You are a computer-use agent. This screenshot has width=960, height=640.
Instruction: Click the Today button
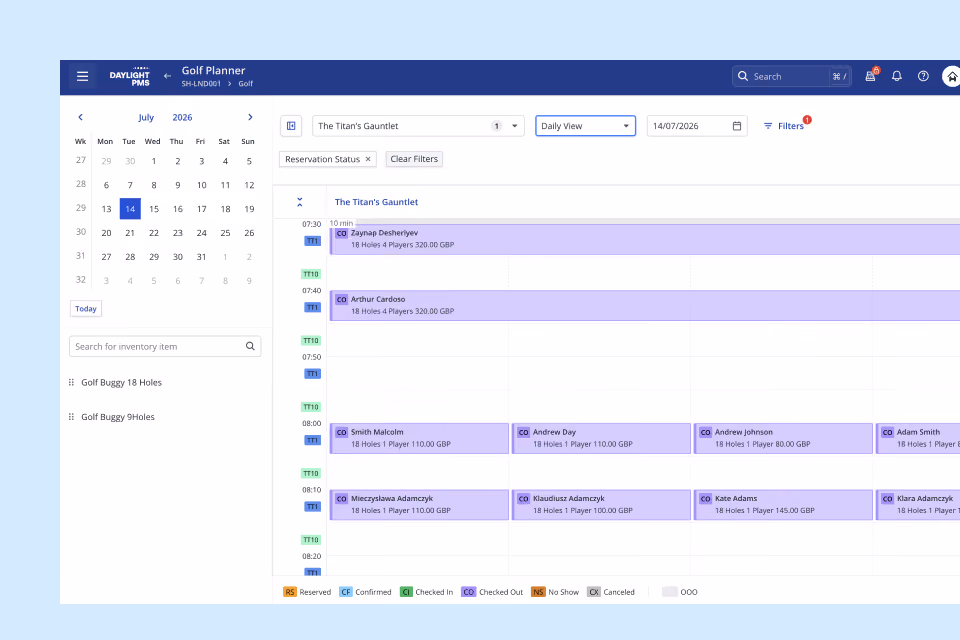pyautogui.click(x=86, y=309)
